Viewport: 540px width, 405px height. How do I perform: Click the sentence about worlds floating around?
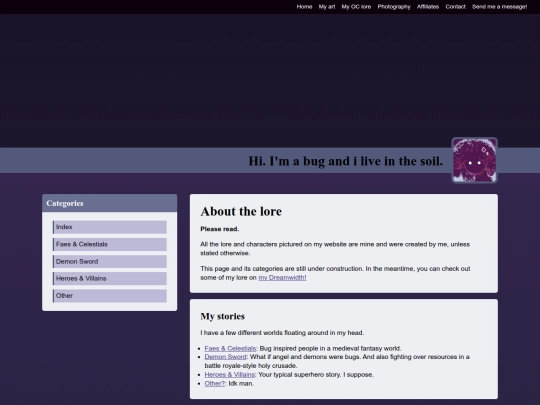(282, 333)
